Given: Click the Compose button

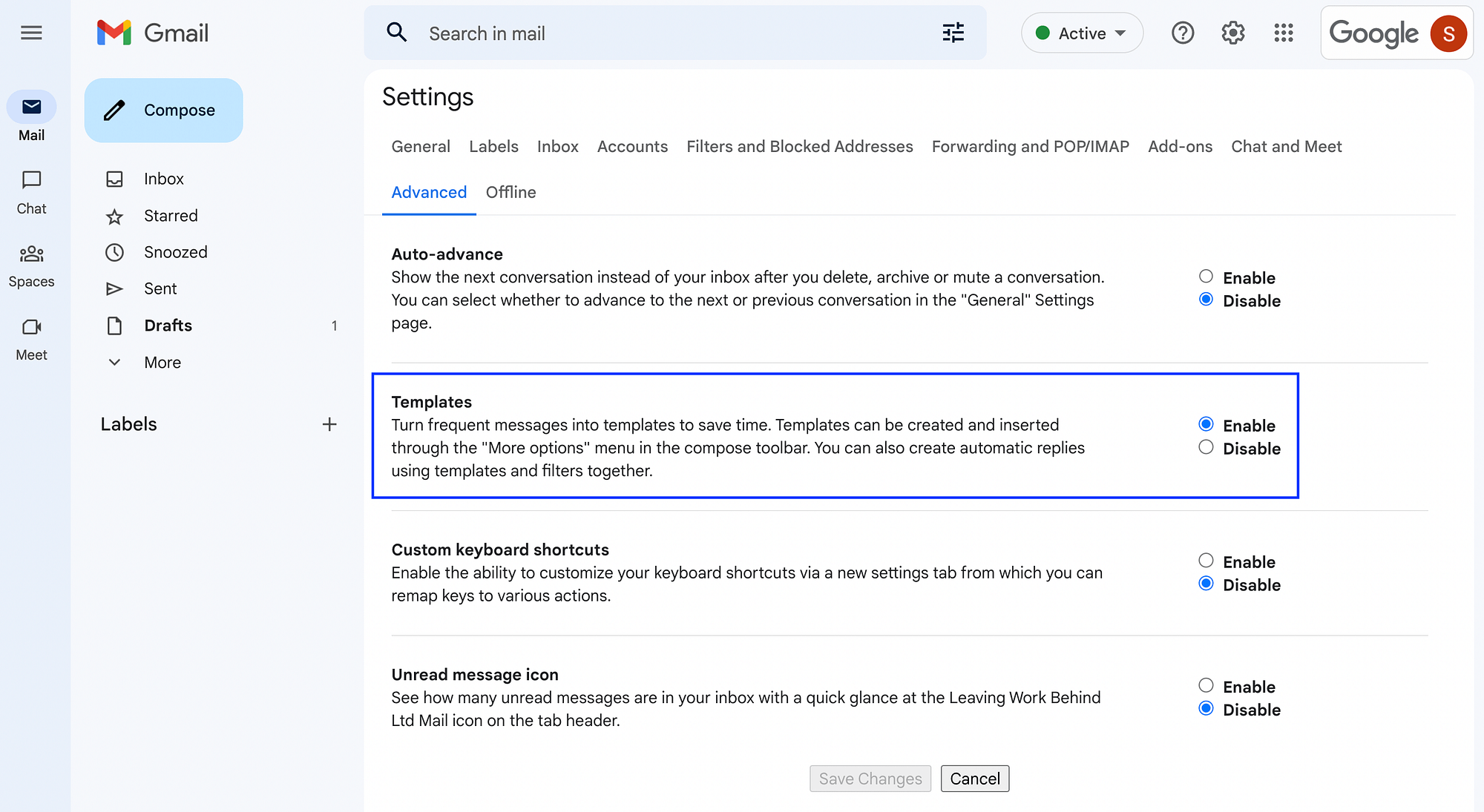Looking at the screenshot, I should click(163, 109).
